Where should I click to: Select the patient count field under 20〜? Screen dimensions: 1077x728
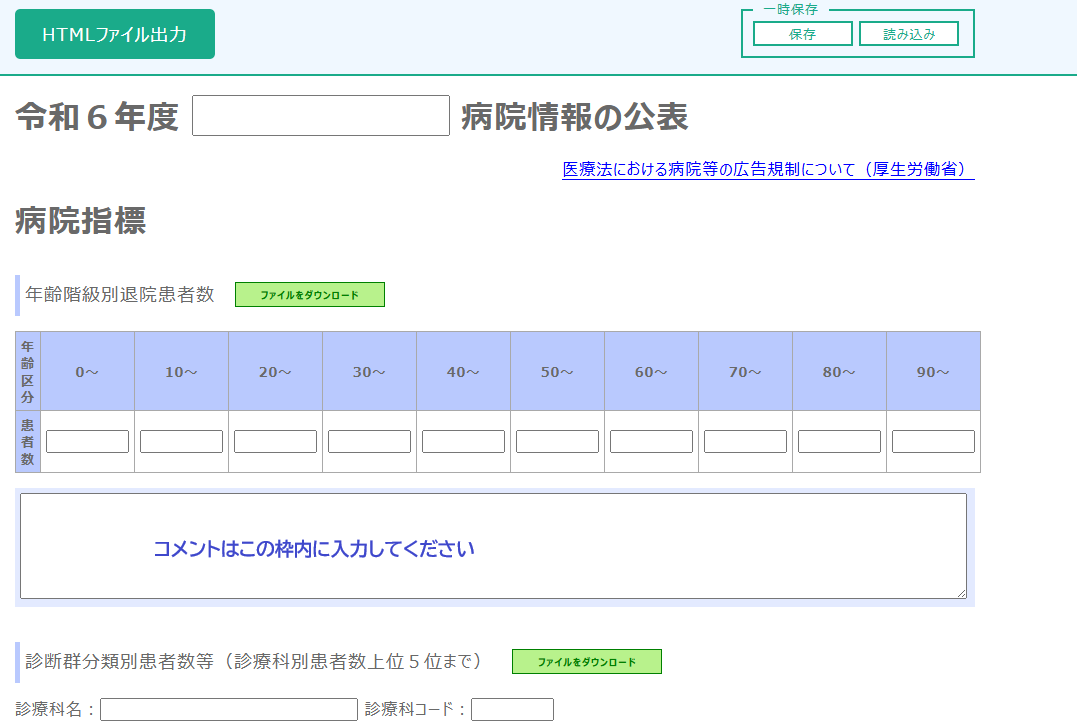(275, 440)
